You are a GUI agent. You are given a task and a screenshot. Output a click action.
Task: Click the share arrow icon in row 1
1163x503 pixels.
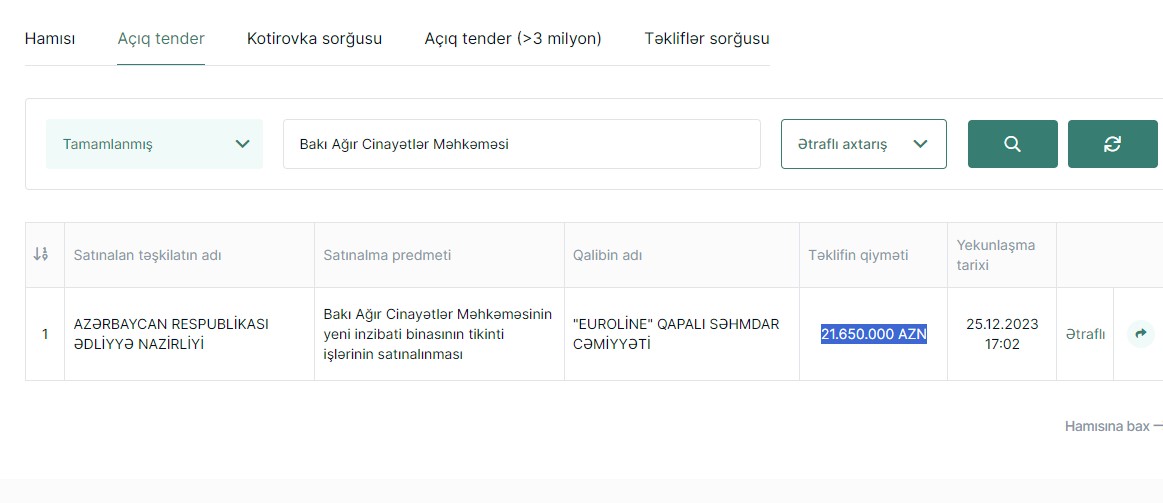point(1140,334)
